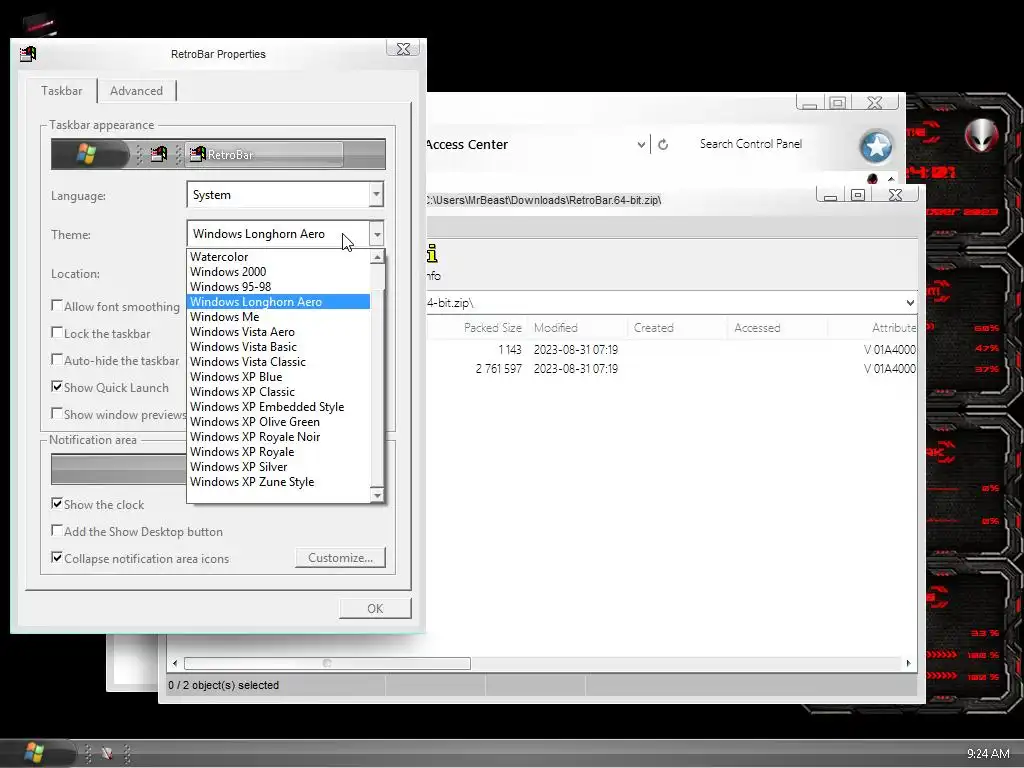Toggle Show window previews checkbox

click(57, 414)
